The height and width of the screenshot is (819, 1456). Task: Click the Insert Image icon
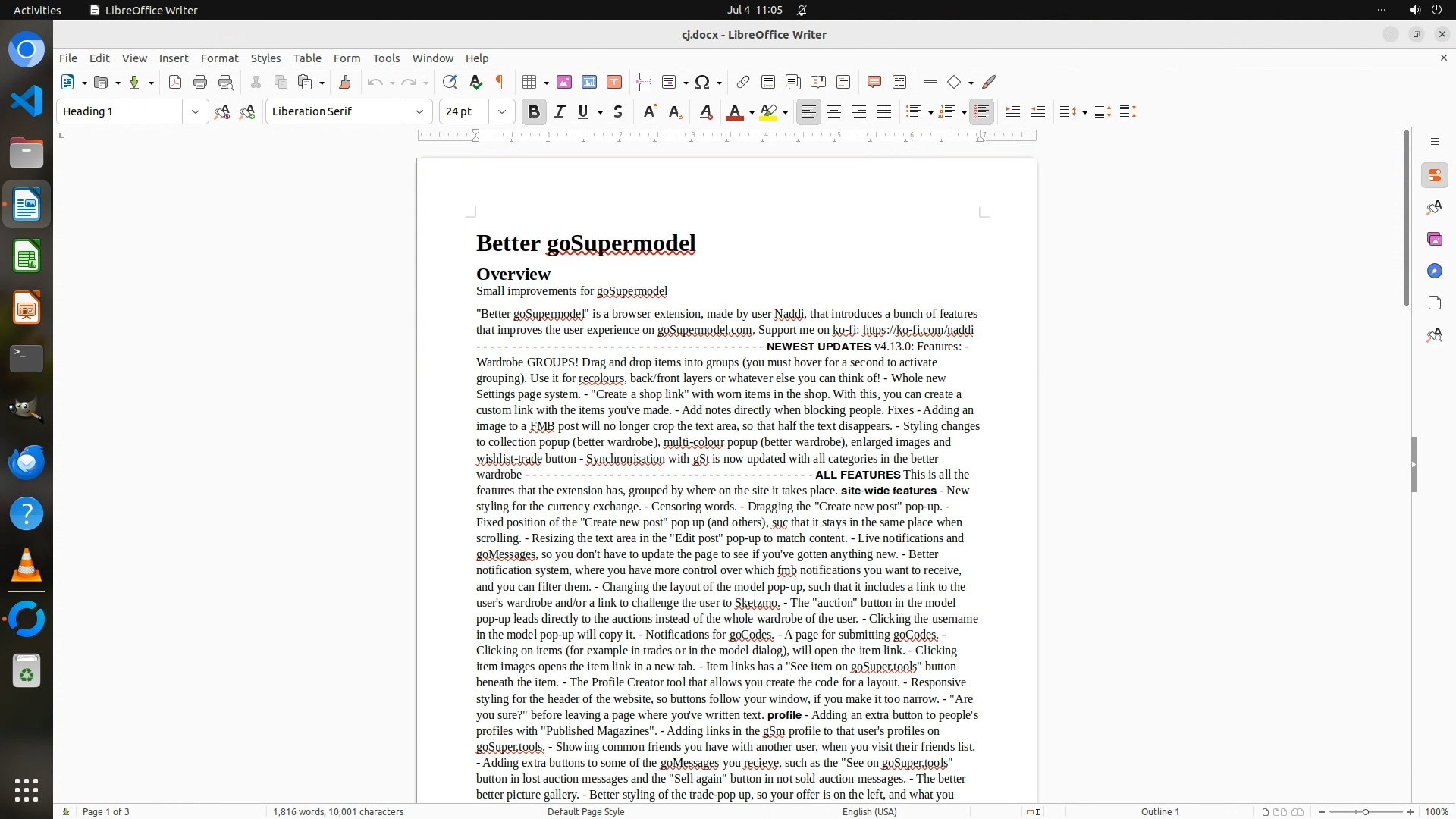click(x=563, y=82)
